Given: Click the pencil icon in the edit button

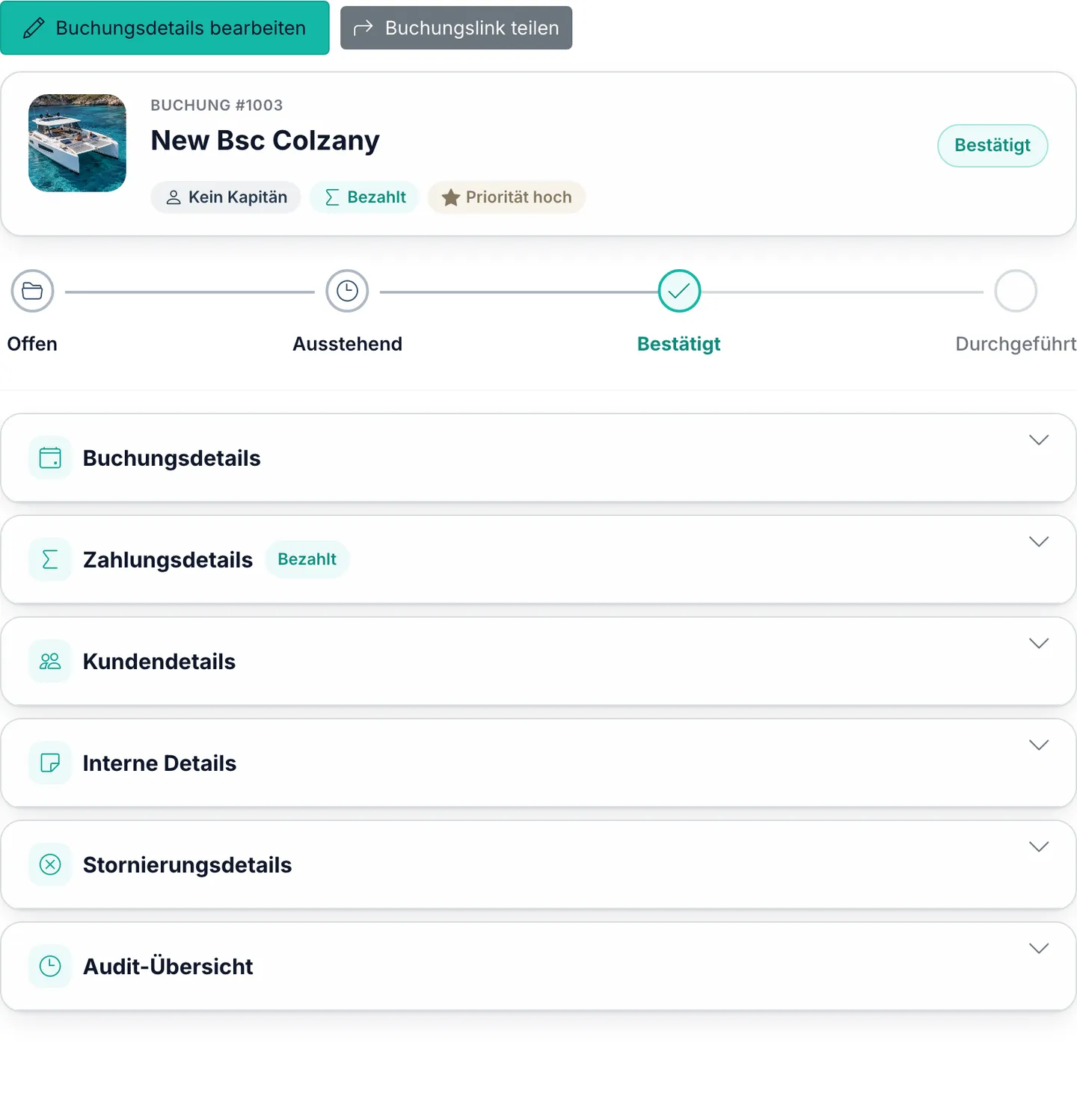Looking at the screenshot, I should (x=34, y=28).
